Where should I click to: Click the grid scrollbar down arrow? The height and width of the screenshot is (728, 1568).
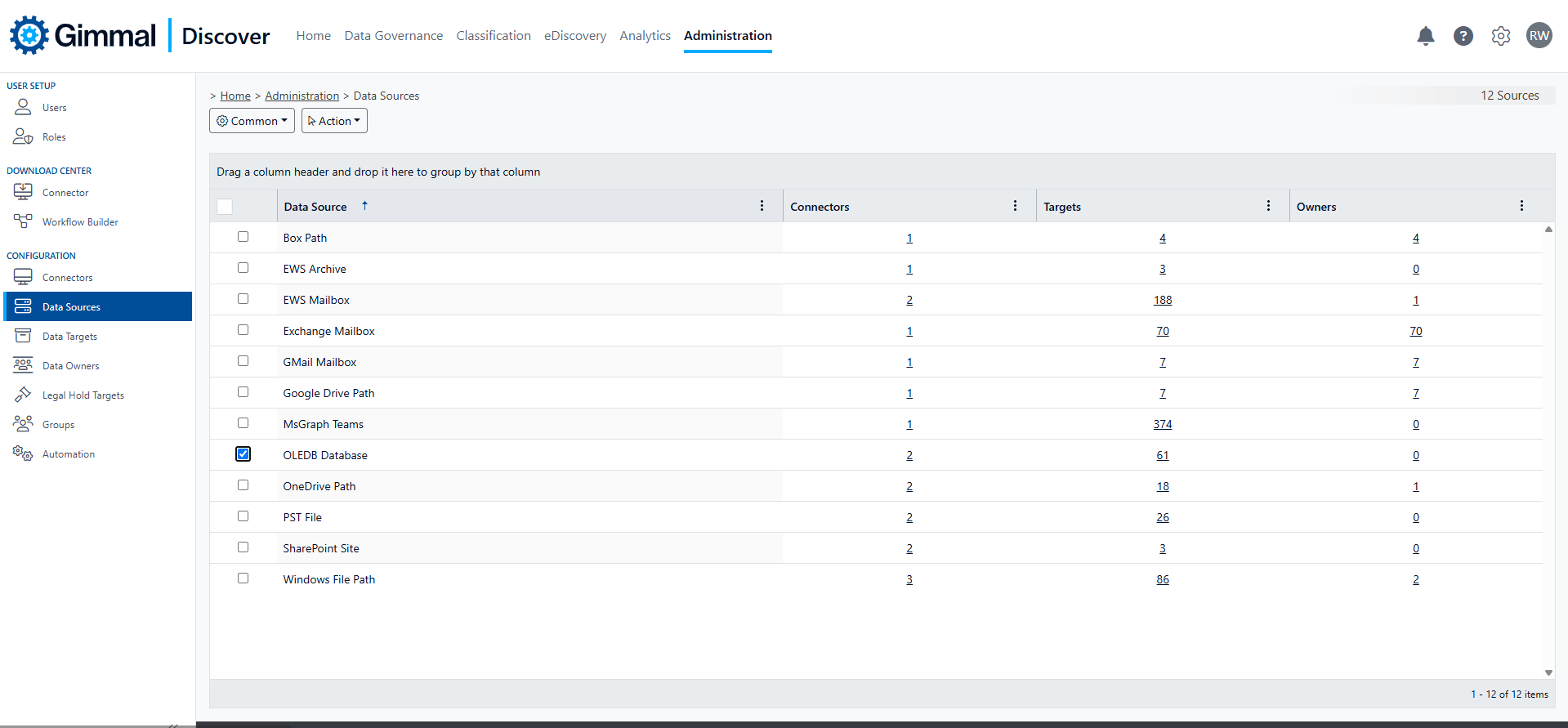(1548, 672)
